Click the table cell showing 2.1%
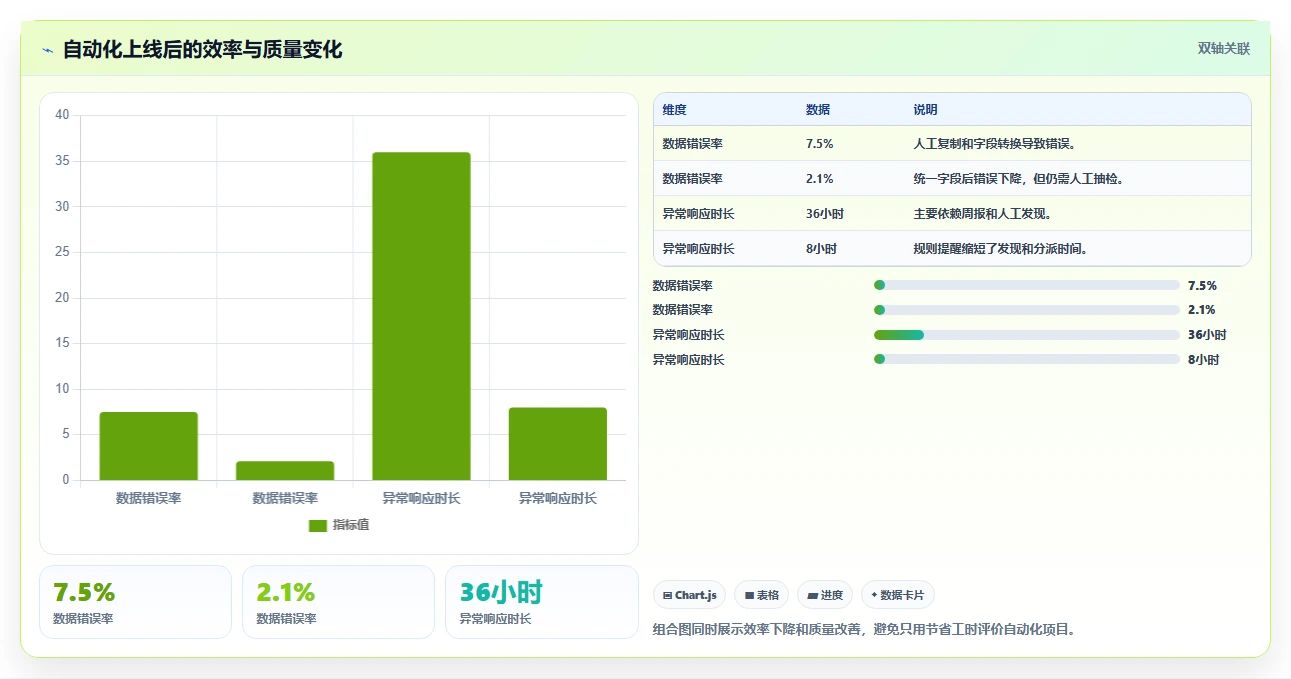This screenshot has height=679, width=1291. click(x=820, y=179)
